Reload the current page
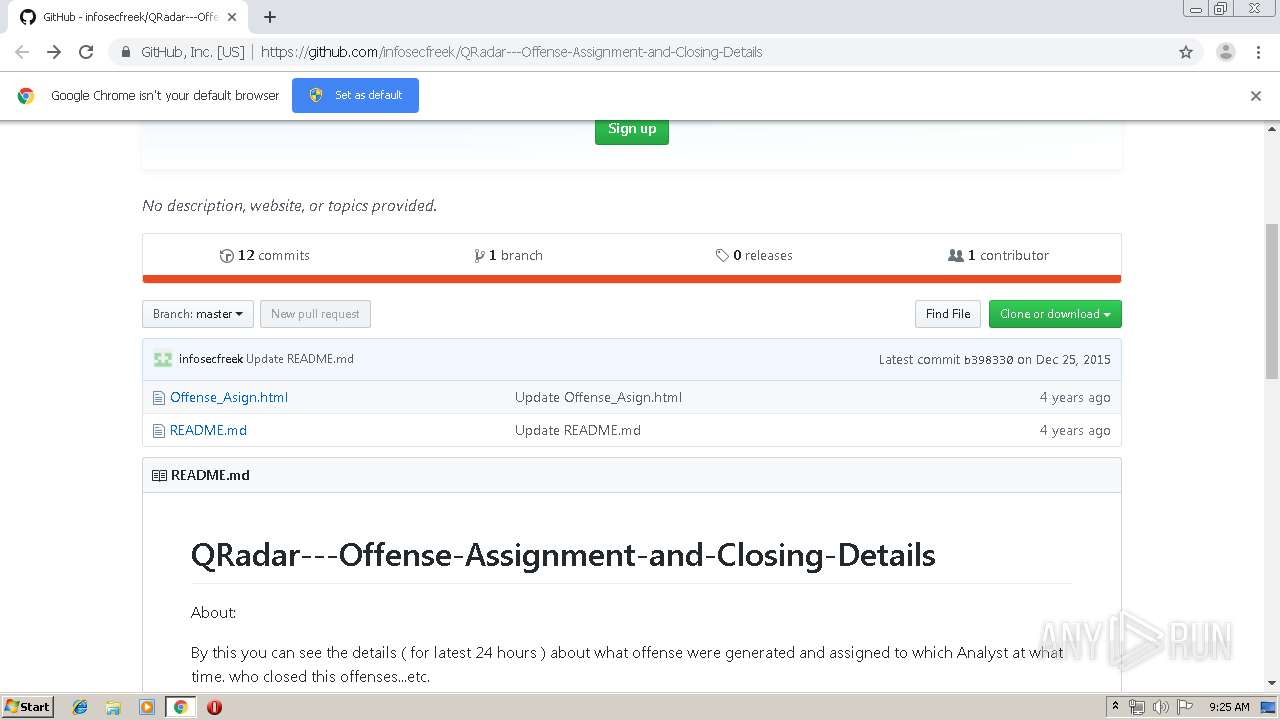1280x720 pixels. click(x=86, y=52)
